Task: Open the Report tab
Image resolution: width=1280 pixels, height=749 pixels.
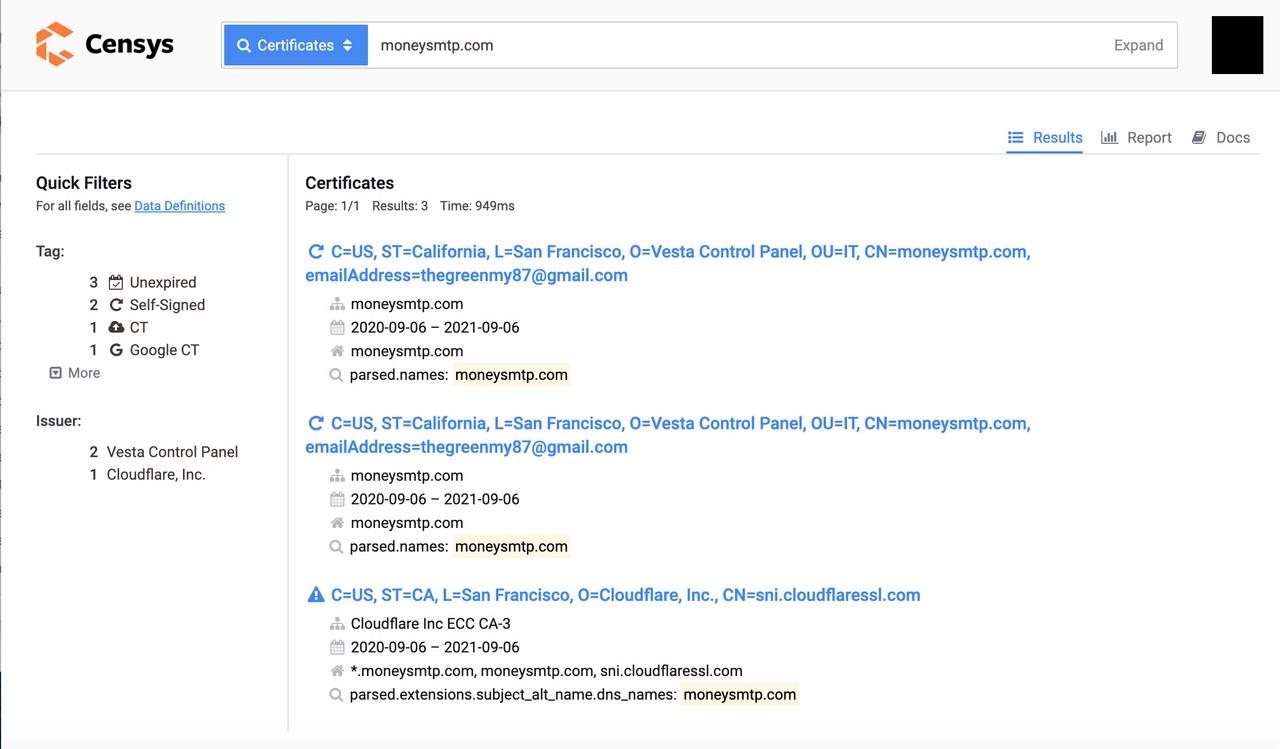Action: point(1136,137)
